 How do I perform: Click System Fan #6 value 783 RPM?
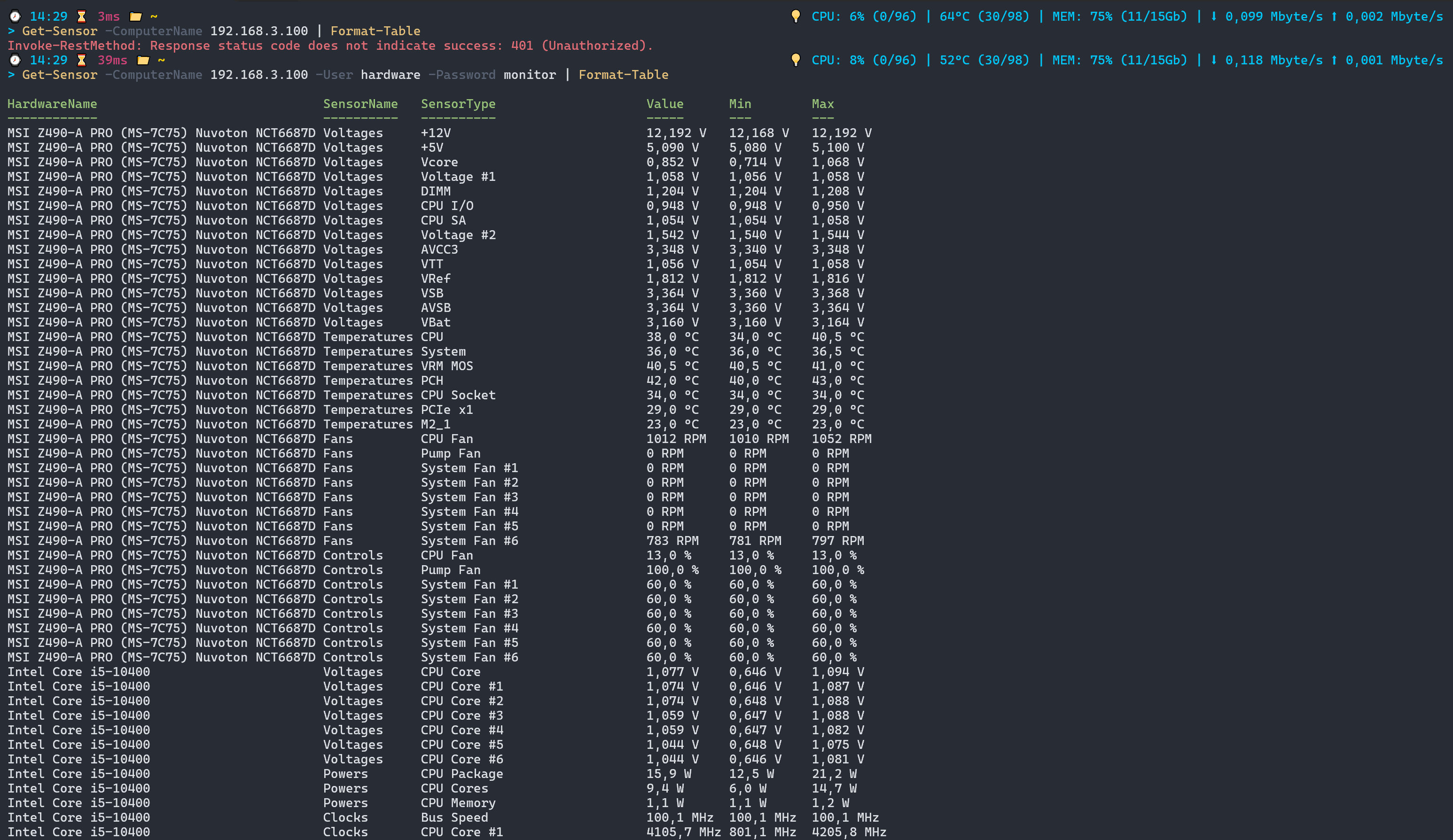tap(672, 541)
